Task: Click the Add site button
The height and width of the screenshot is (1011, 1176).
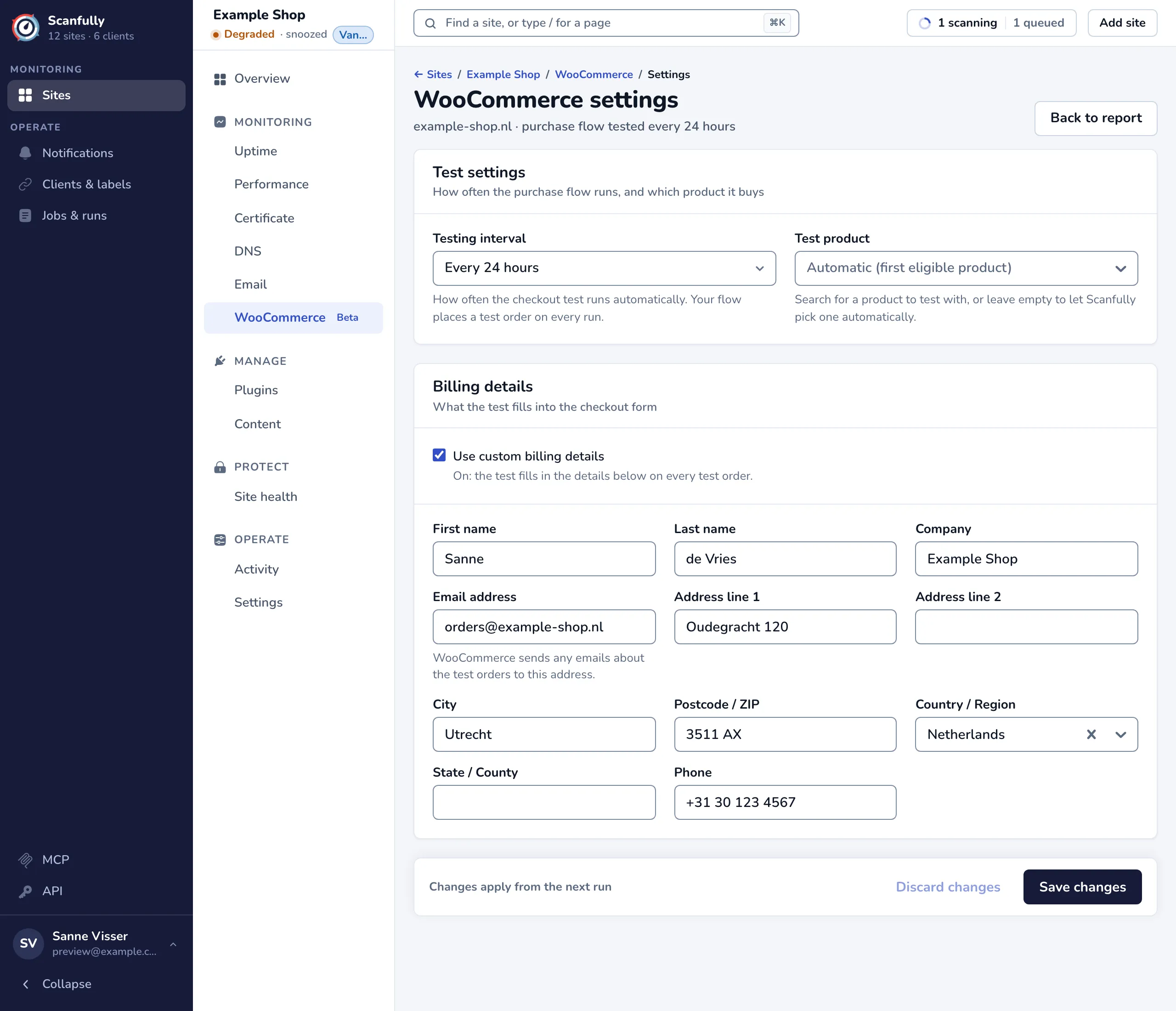Action: tap(1122, 23)
